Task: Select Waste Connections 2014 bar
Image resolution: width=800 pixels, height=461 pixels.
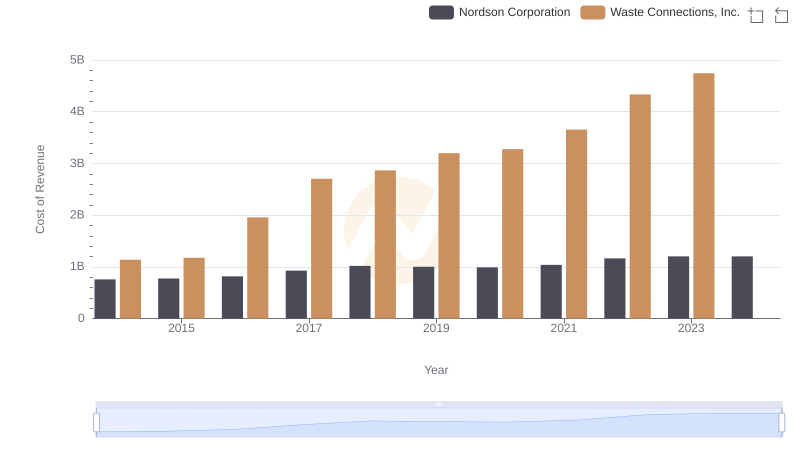Action: click(x=130, y=289)
